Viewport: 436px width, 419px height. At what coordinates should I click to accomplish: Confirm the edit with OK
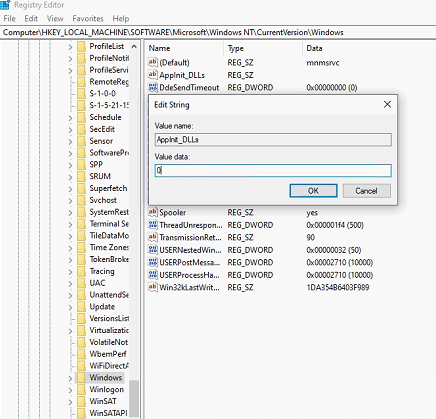click(313, 191)
